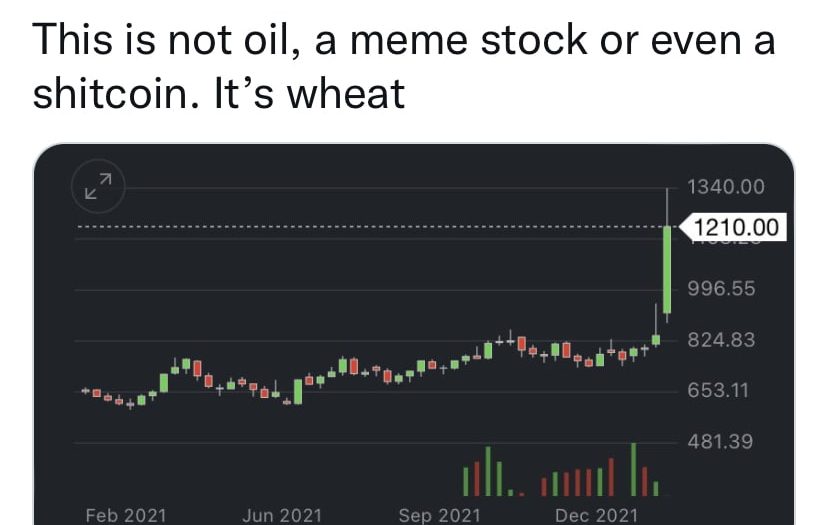The image size is (828, 525).
Task: Click the tall green volume bar near Sep 2021
Action: pos(488,470)
